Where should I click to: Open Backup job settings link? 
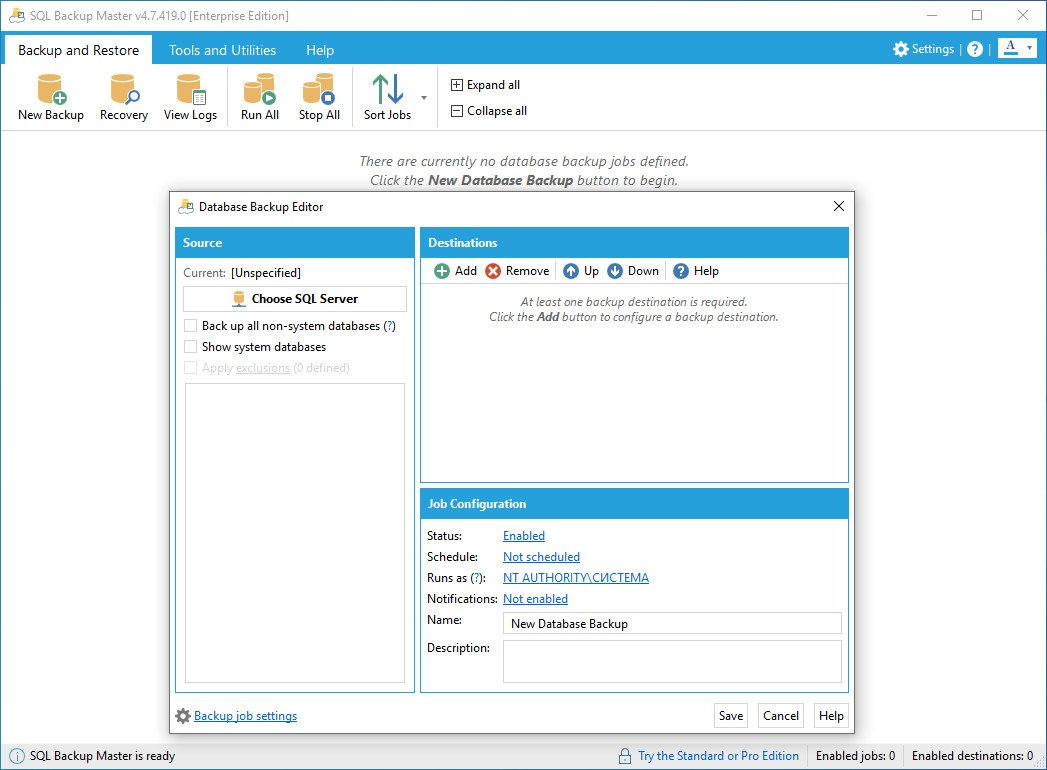coord(245,716)
